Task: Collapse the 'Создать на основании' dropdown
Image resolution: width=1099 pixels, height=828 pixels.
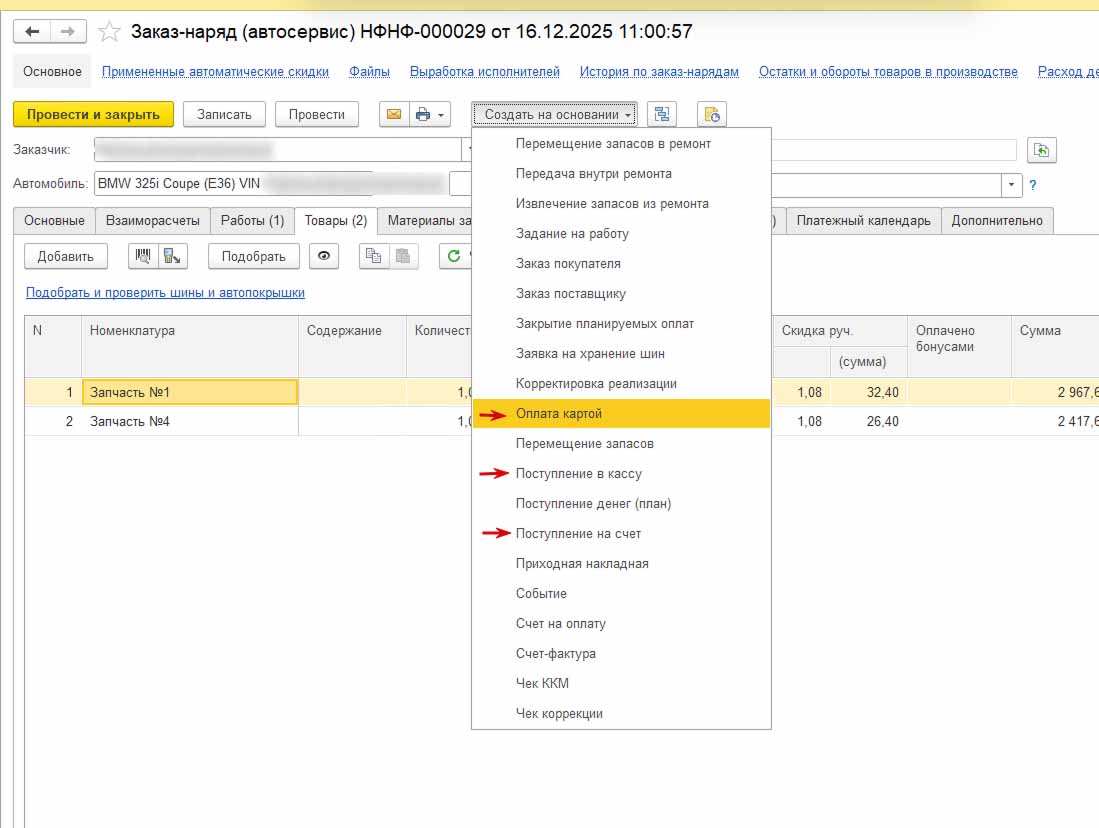Action: pos(557,114)
